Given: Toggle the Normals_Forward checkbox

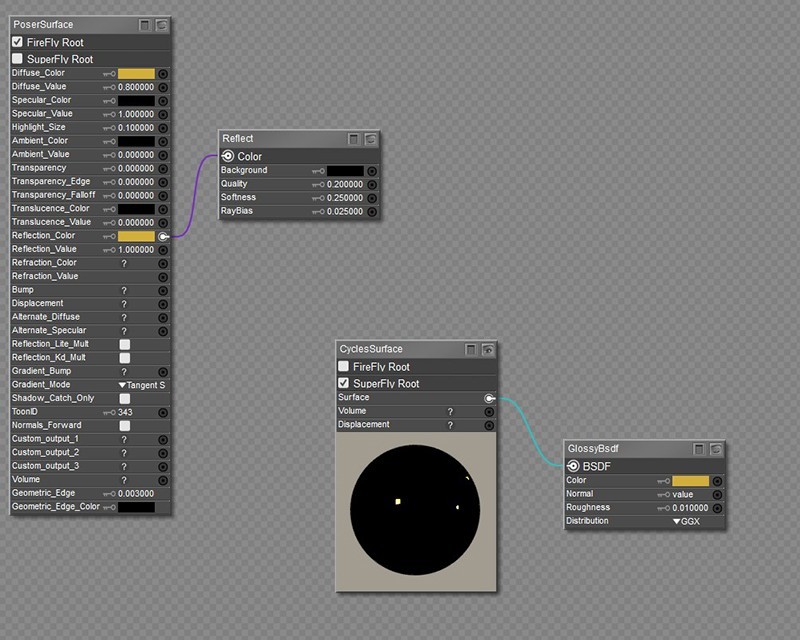Looking at the screenshot, I should click(x=124, y=426).
